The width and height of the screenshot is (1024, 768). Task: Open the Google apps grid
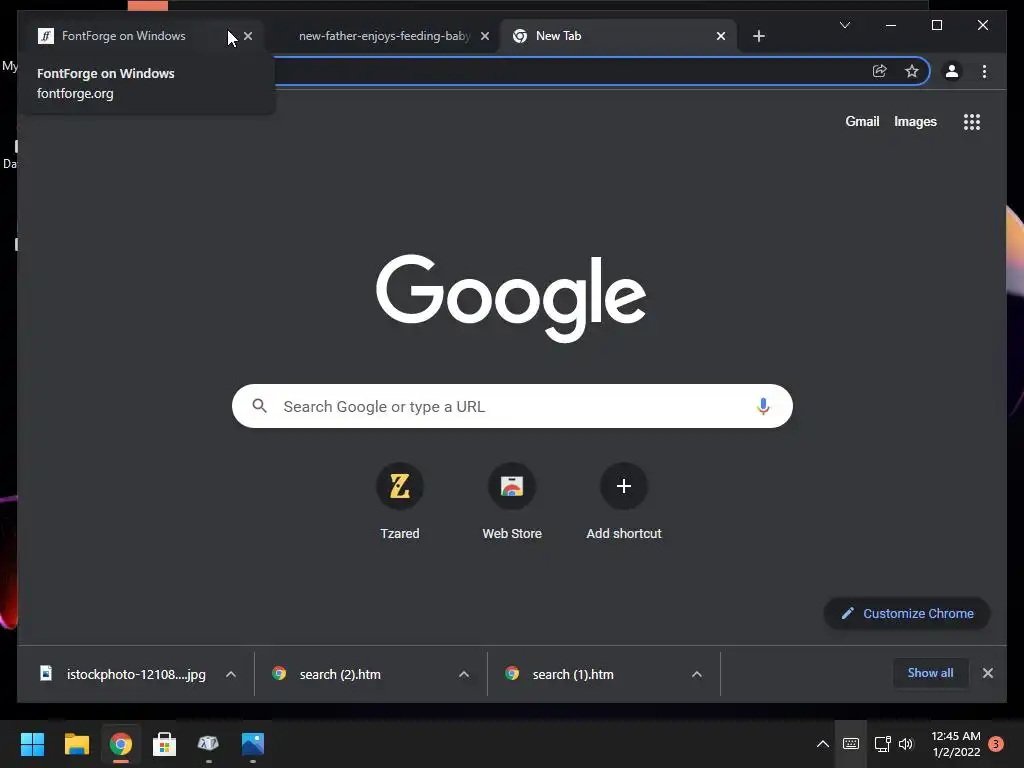click(x=972, y=121)
